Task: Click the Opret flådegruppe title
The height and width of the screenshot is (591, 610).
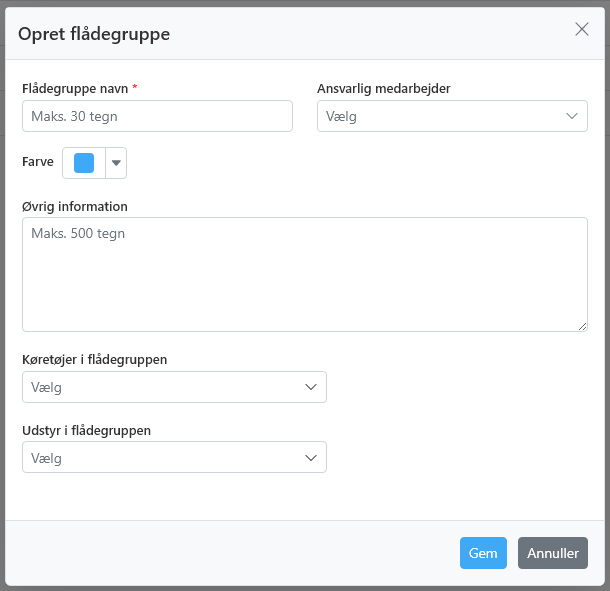Action: click(x=94, y=34)
